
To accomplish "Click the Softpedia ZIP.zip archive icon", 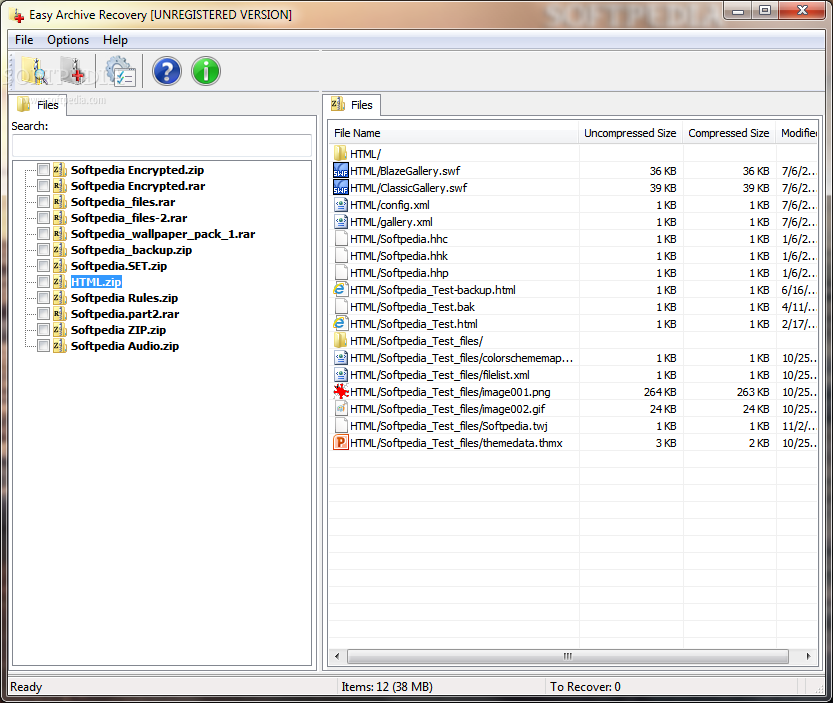I will click(60, 329).
